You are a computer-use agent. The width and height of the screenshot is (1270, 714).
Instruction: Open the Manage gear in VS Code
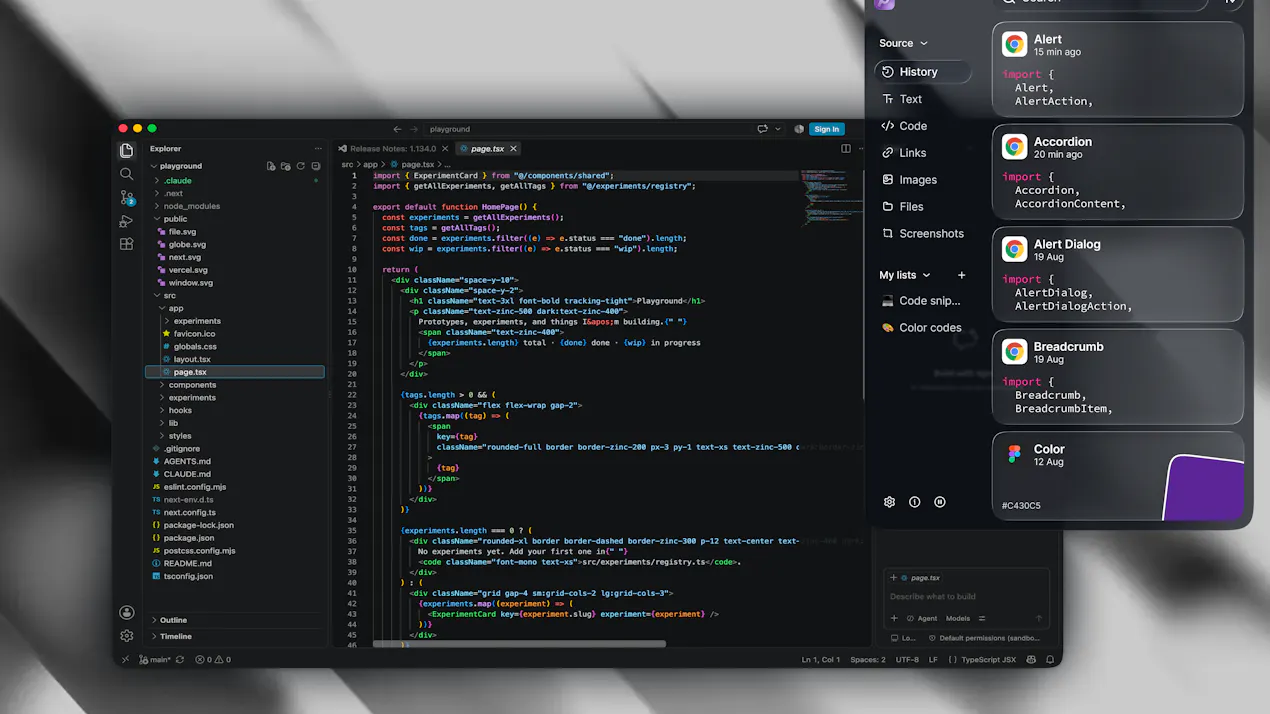126,636
